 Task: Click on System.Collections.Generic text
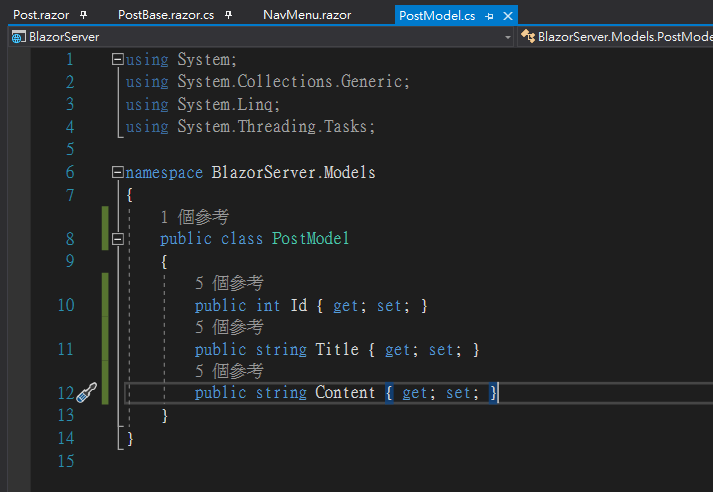(x=290, y=82)
